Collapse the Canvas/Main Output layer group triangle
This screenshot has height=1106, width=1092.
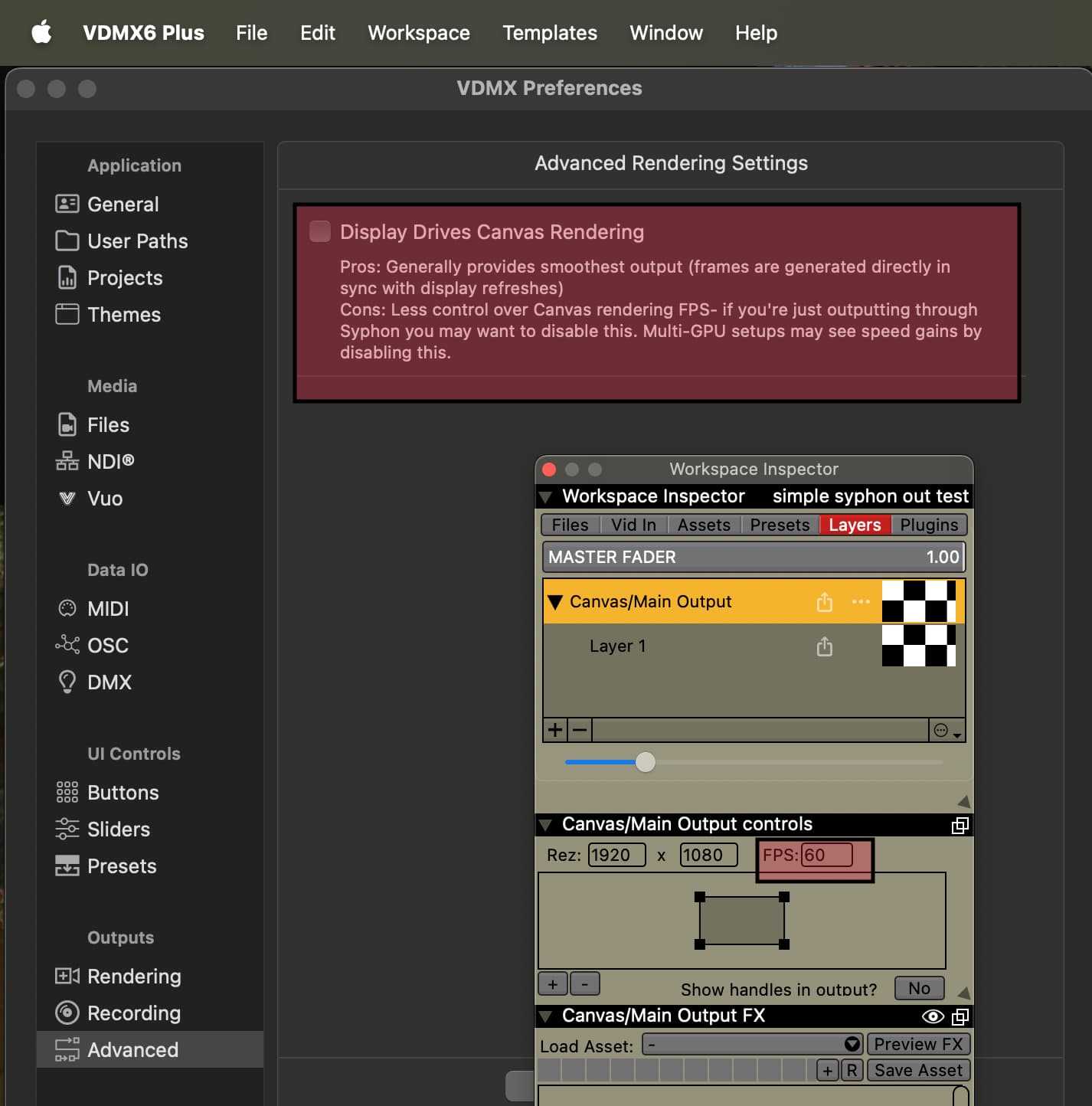(555, 602)
